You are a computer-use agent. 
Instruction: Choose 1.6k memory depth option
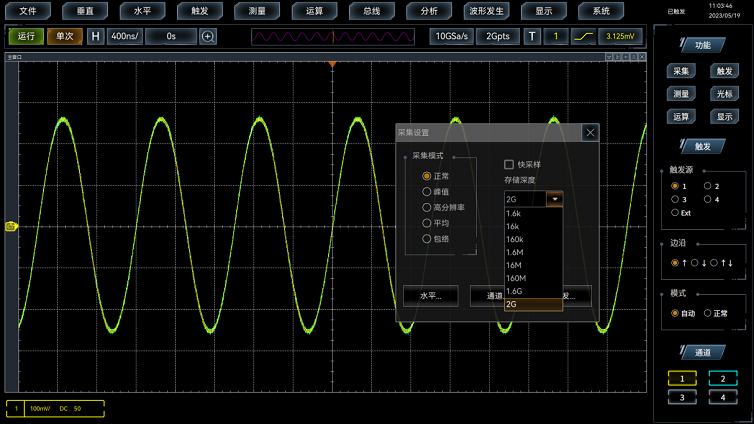tap(515, 213)
